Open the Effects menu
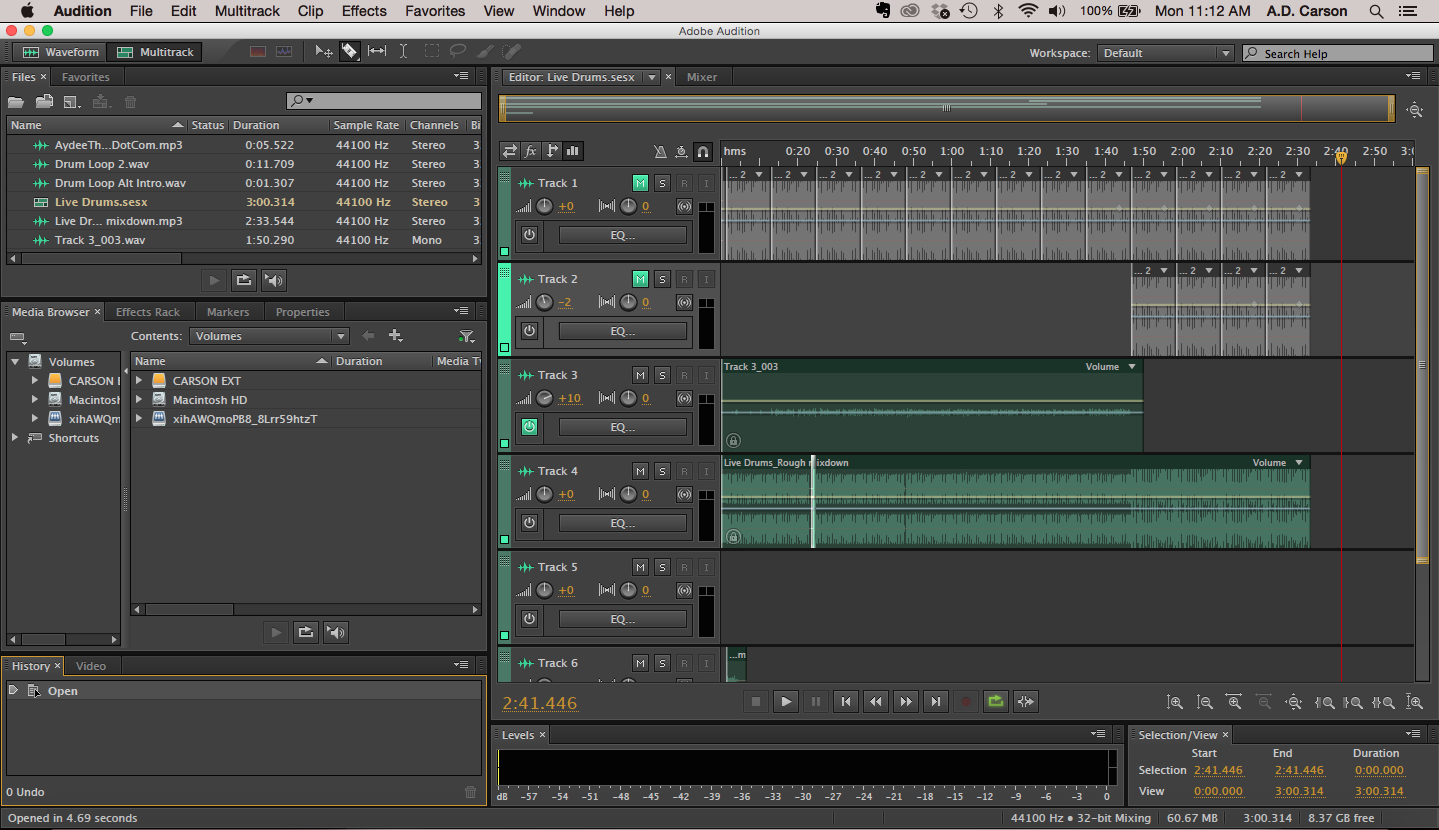The width and height of the screenshot is (1439, 830). pos(364,11)
